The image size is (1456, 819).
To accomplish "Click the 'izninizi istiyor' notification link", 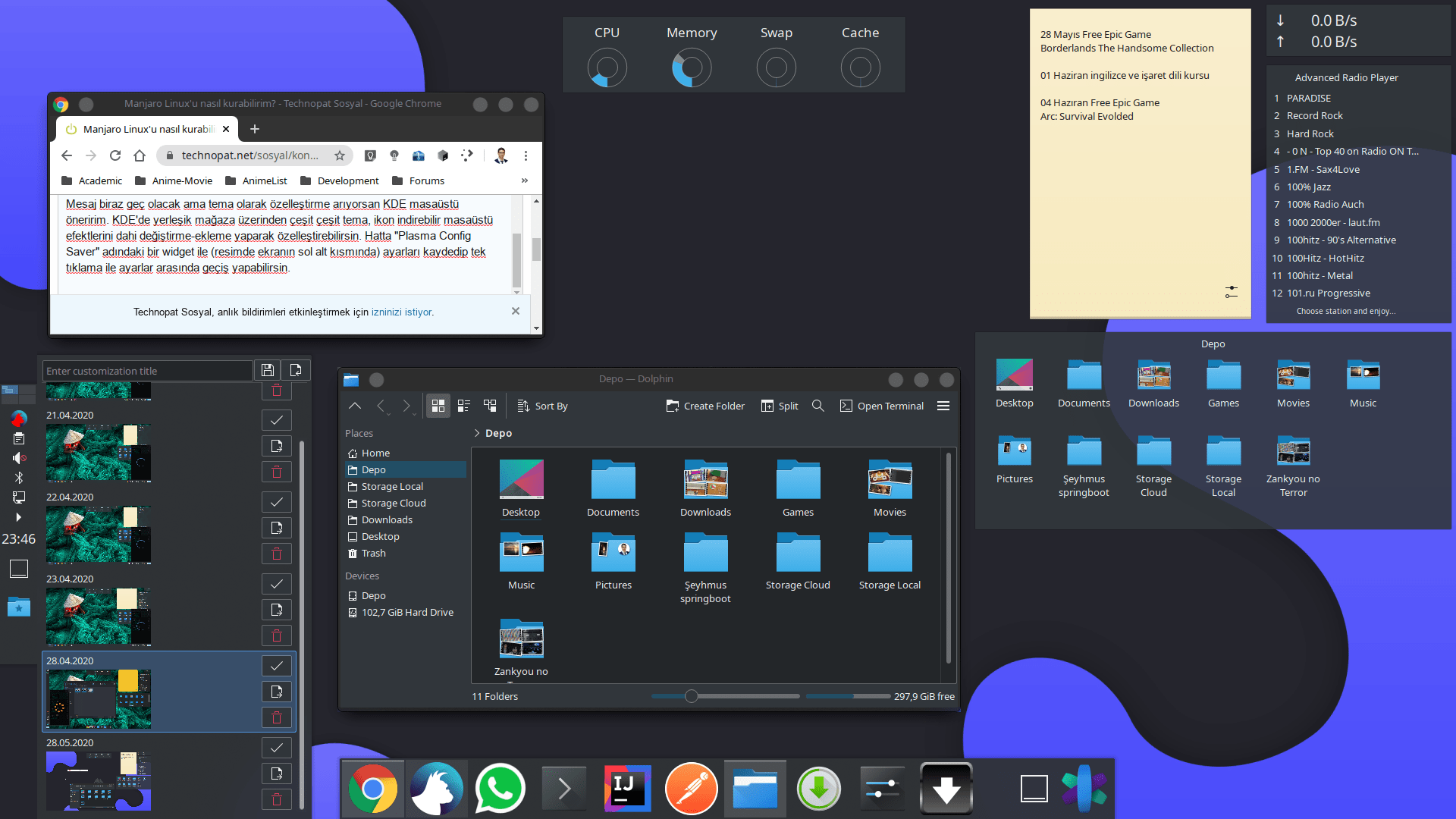I will click(402, 312).
